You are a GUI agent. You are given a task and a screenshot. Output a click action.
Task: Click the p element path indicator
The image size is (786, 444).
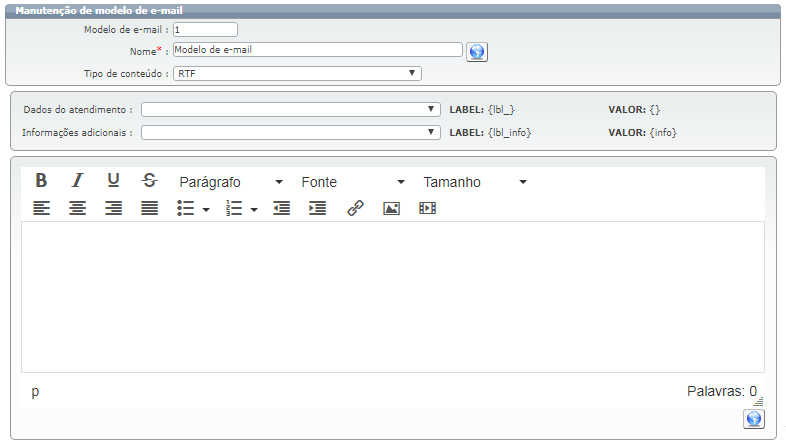click(35, 392)
